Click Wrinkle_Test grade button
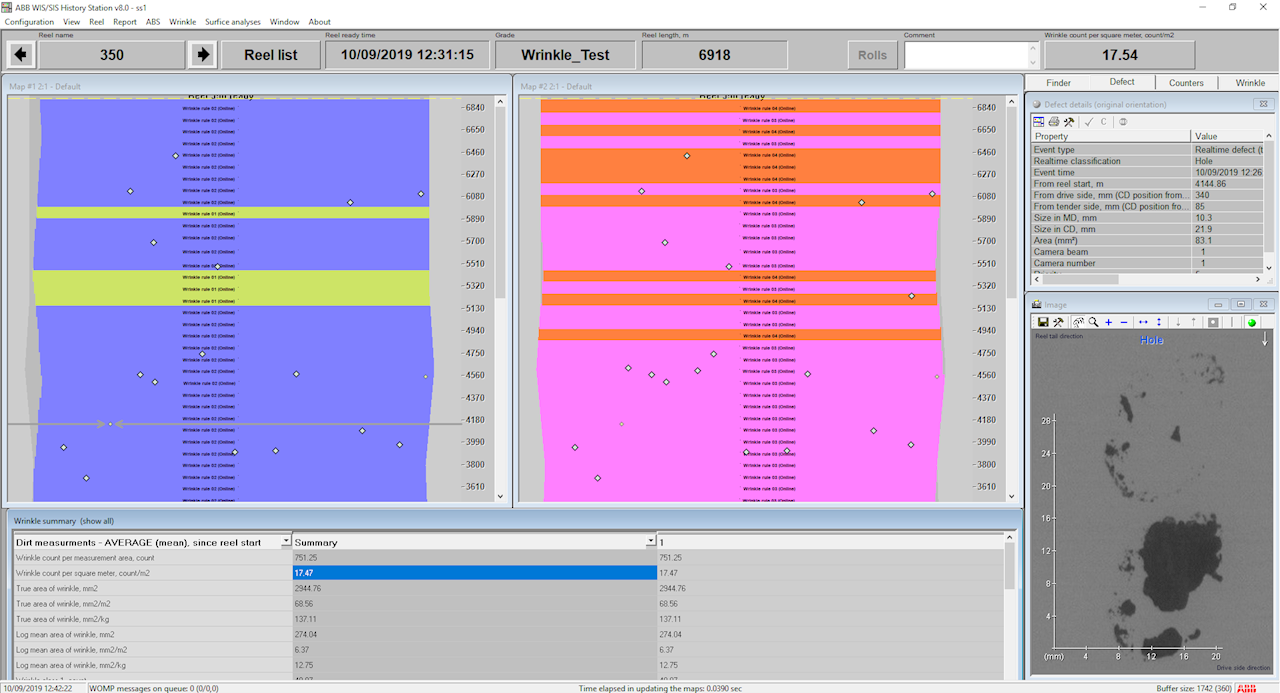 [565, 55]
